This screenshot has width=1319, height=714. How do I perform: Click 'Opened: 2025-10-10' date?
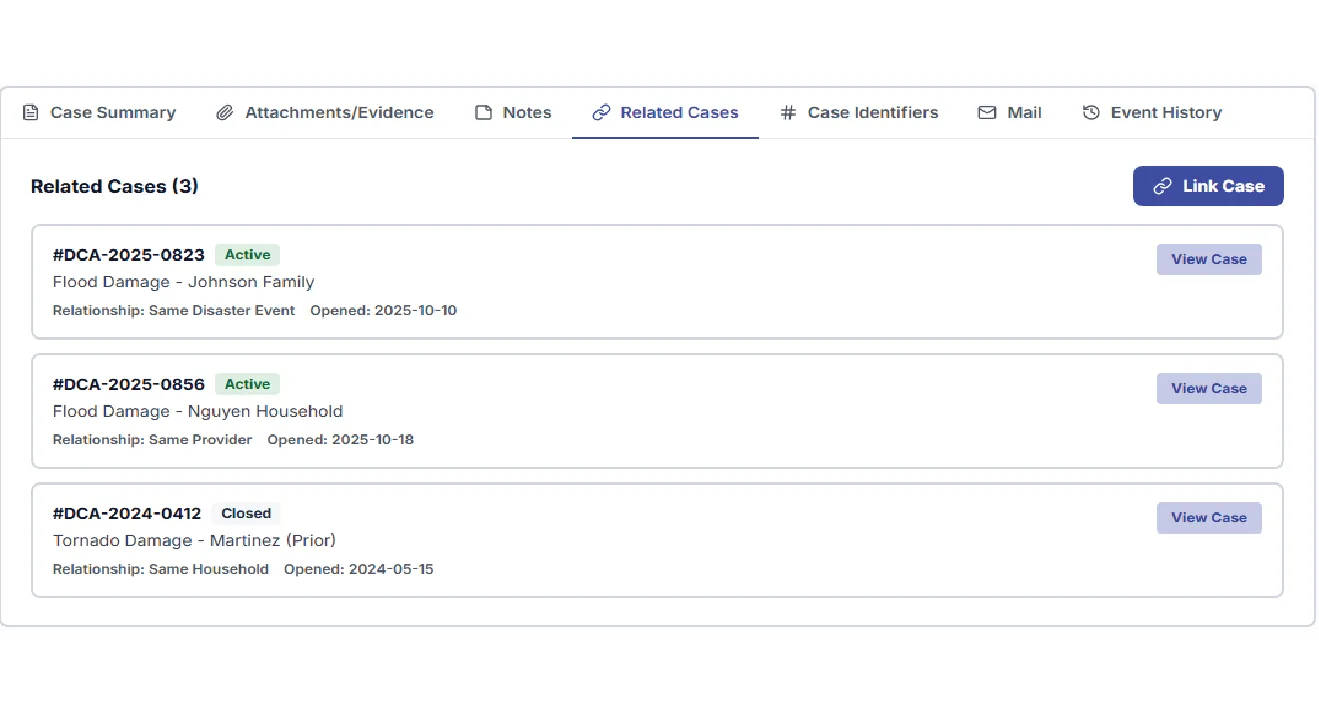click(x=384, y=310)
